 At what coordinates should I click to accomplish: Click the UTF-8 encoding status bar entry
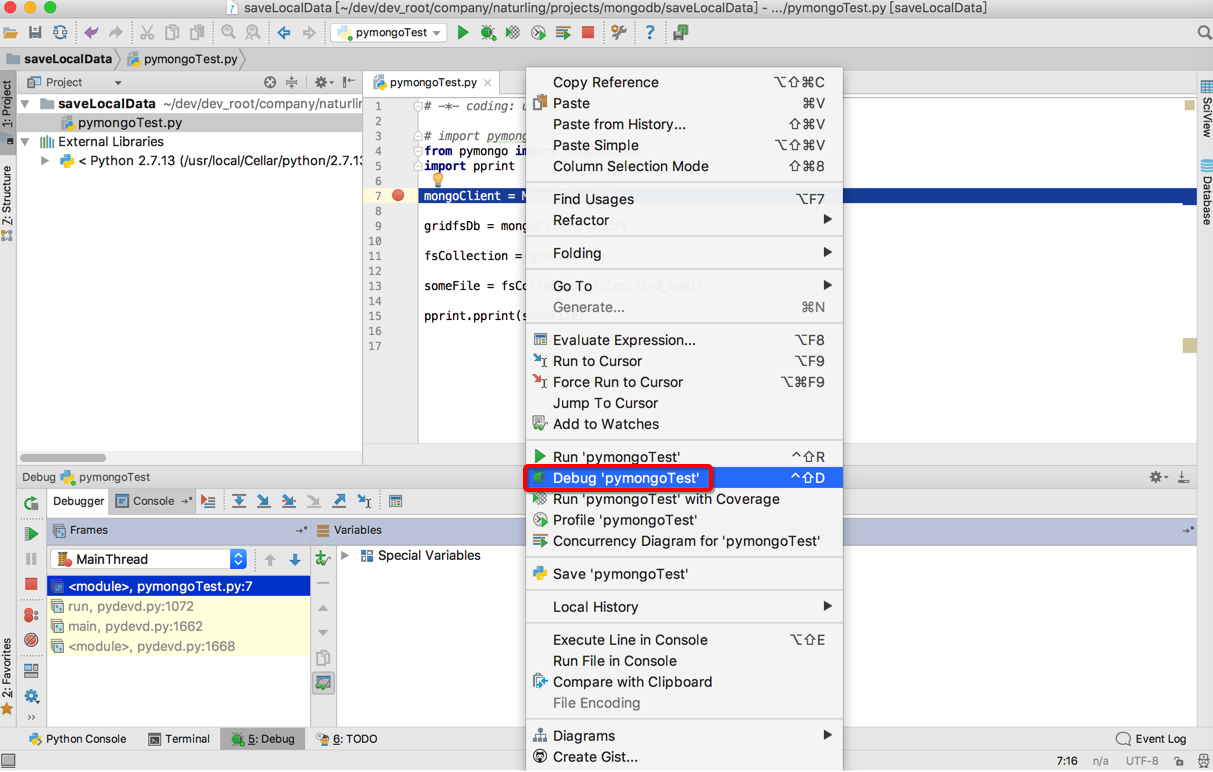[1142, 761]
